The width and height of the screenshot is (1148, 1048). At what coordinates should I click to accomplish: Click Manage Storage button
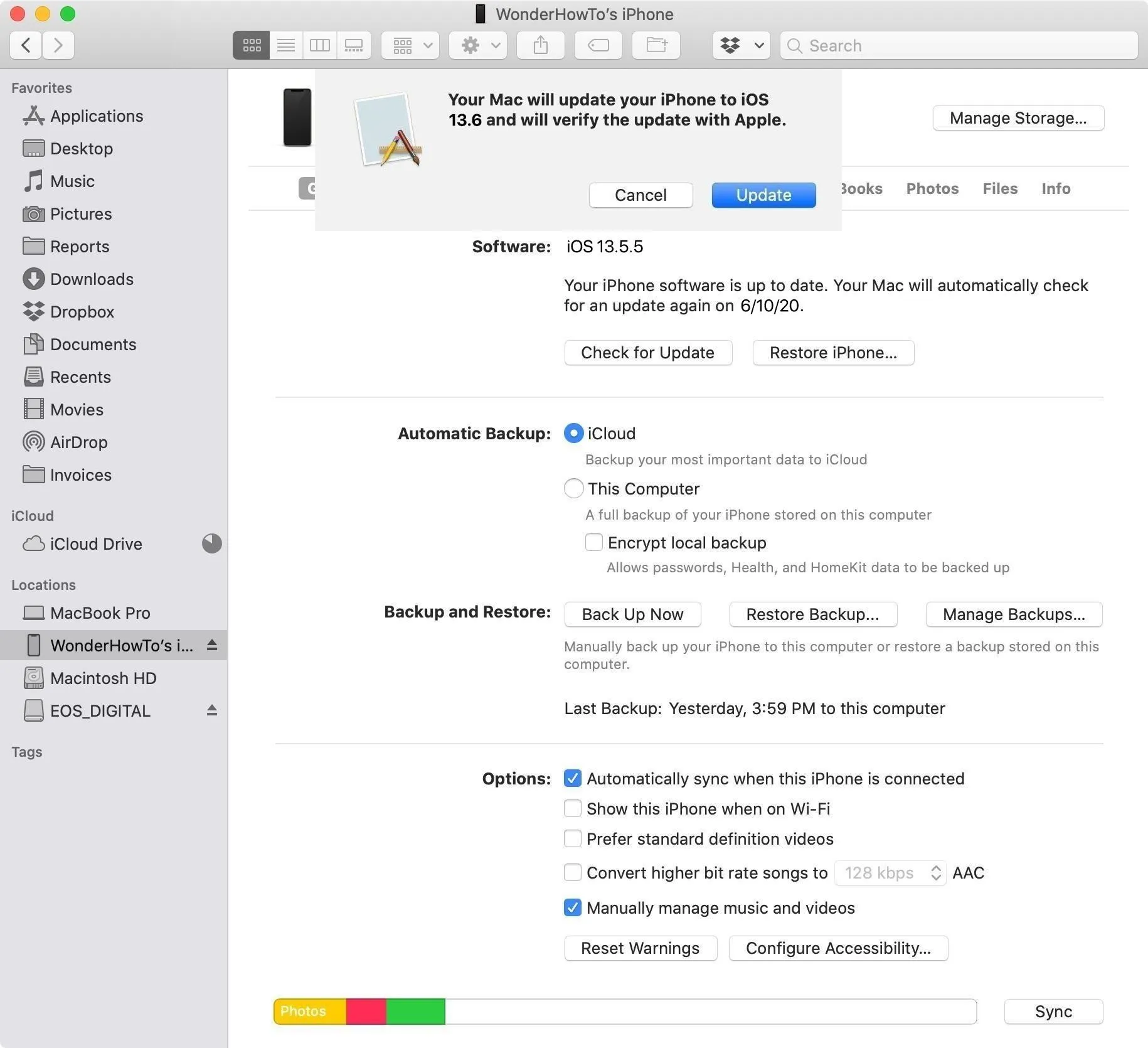(x=1018, y=118)
